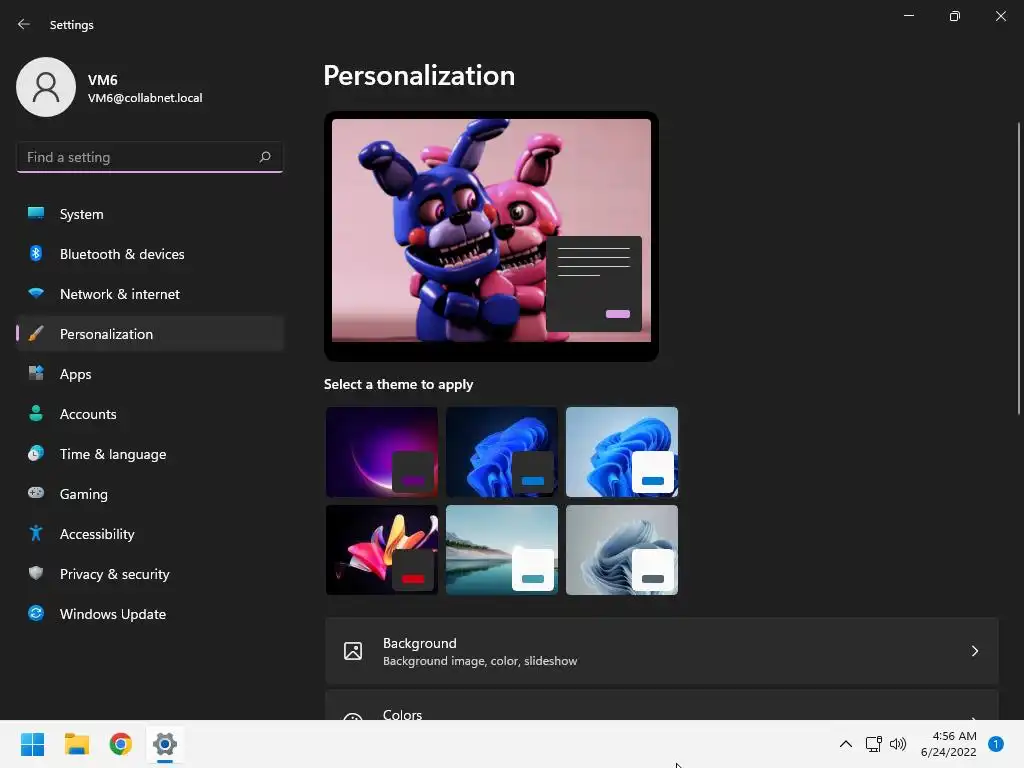Show hidden tray icons
Image resolution: width=1024 pixels, height=768 pixels.
coord(846,744)
